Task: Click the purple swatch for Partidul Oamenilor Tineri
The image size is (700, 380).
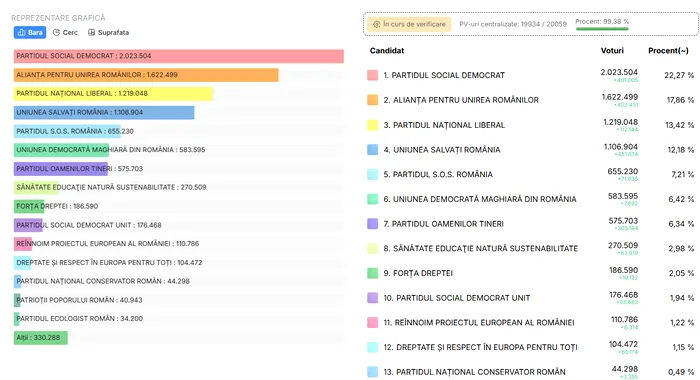Action: (x=372, y=224)
